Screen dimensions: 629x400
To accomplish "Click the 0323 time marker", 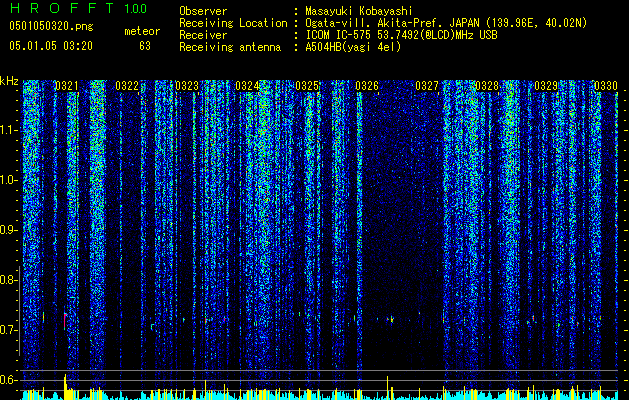I will tap(187, 86).
